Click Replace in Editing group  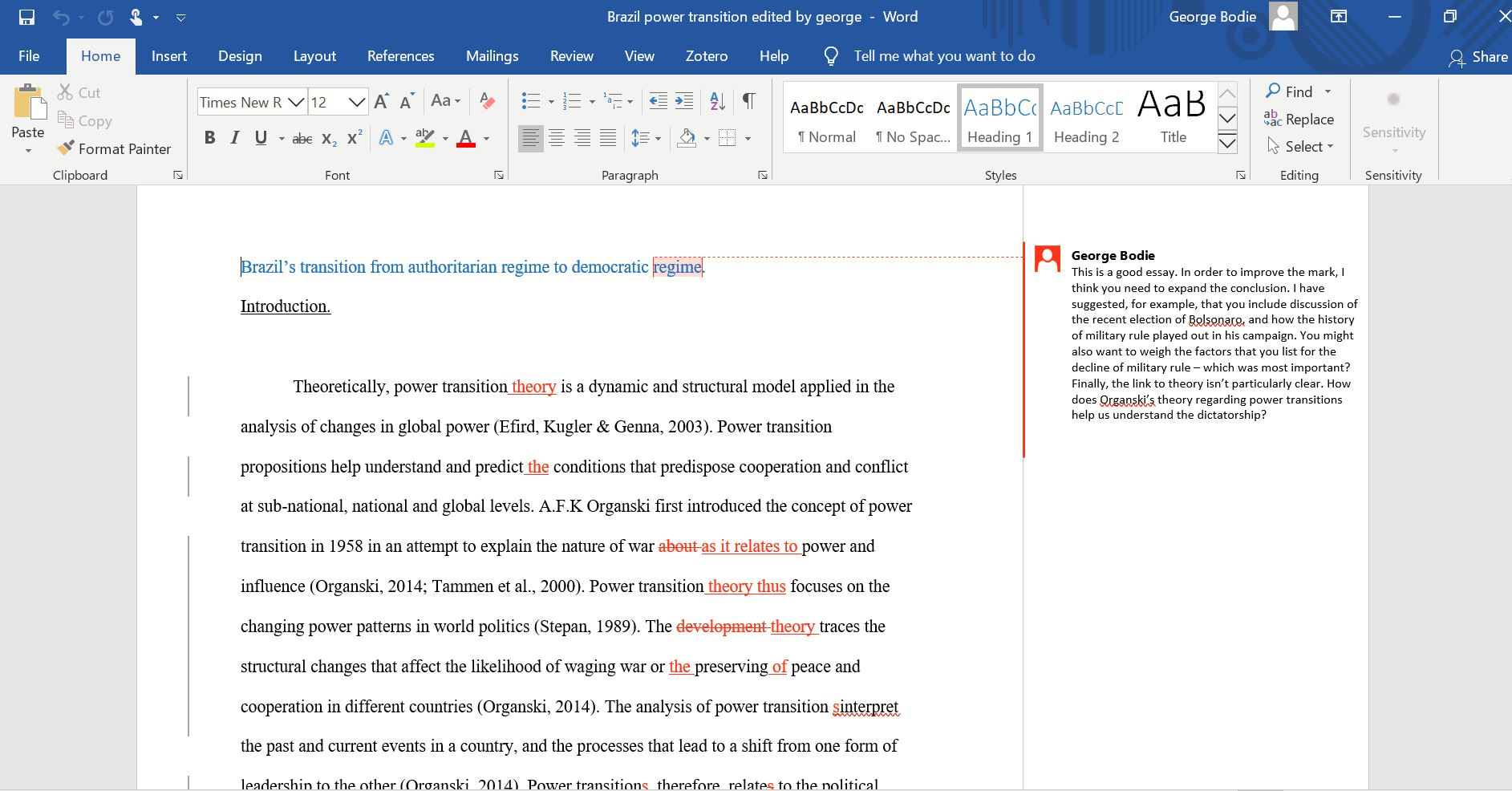coord(1299,119)
